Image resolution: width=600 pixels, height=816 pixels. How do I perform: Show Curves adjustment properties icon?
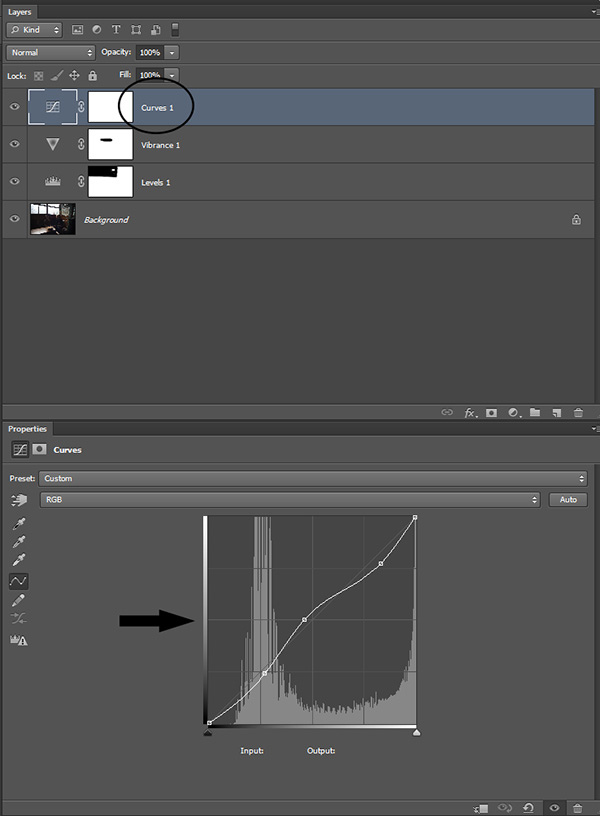(x=20, y=450)
